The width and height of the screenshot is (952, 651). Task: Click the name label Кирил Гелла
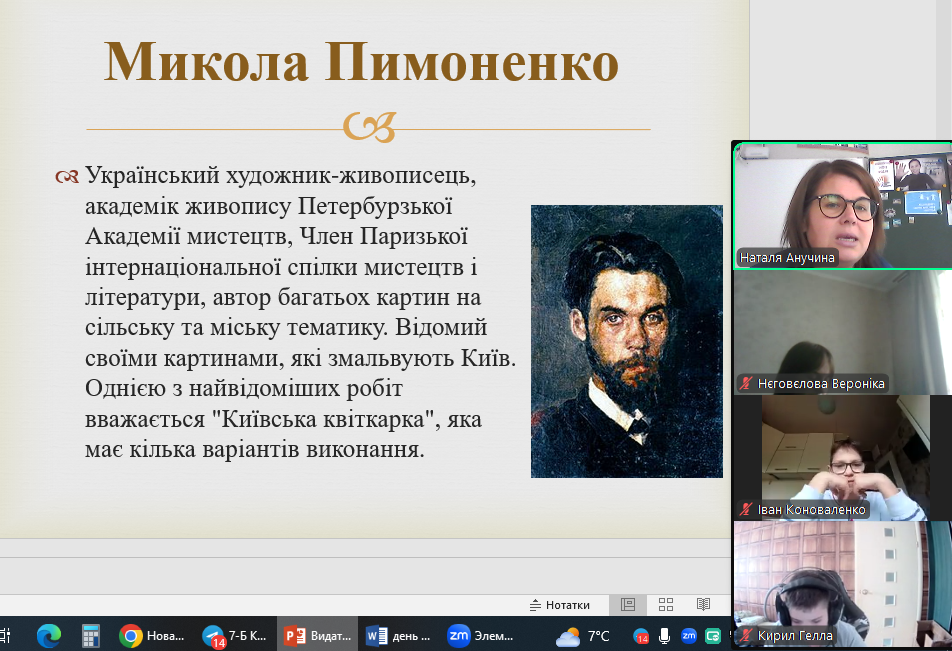795,636
